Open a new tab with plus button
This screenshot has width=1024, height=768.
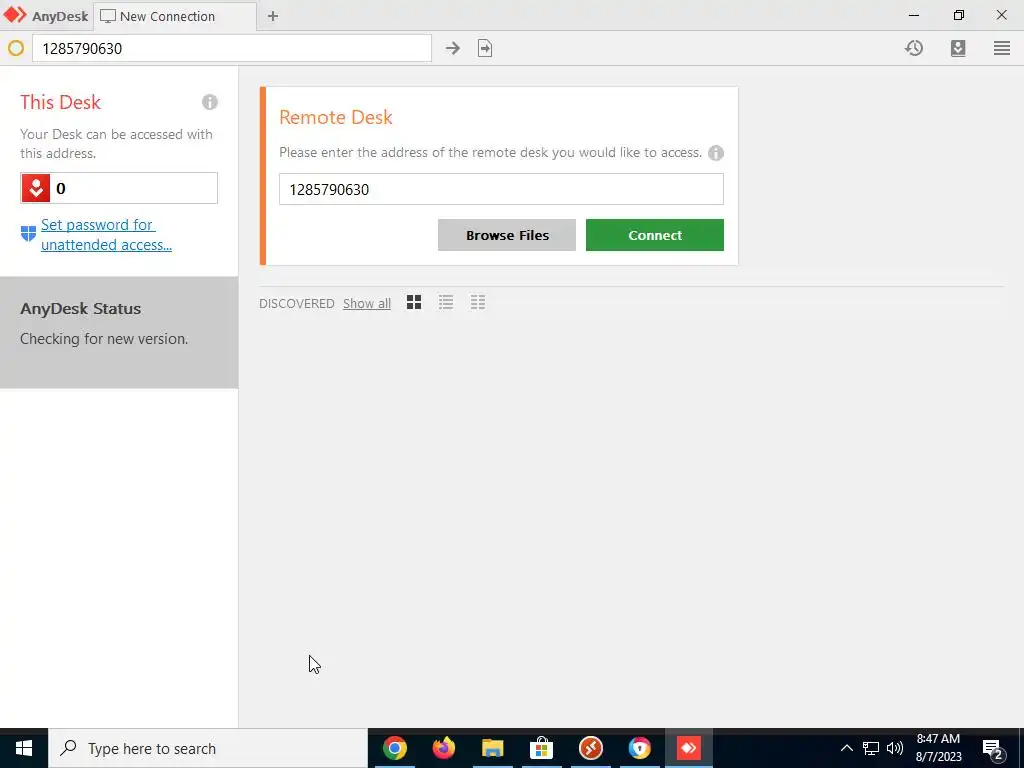coord(273,16)
